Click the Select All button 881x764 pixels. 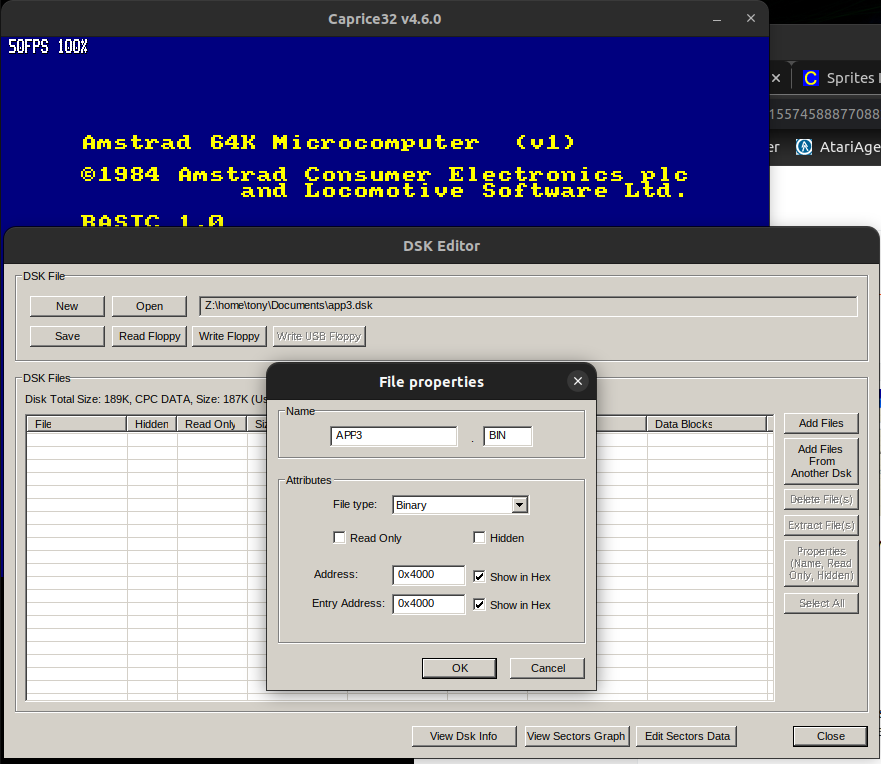821,603
